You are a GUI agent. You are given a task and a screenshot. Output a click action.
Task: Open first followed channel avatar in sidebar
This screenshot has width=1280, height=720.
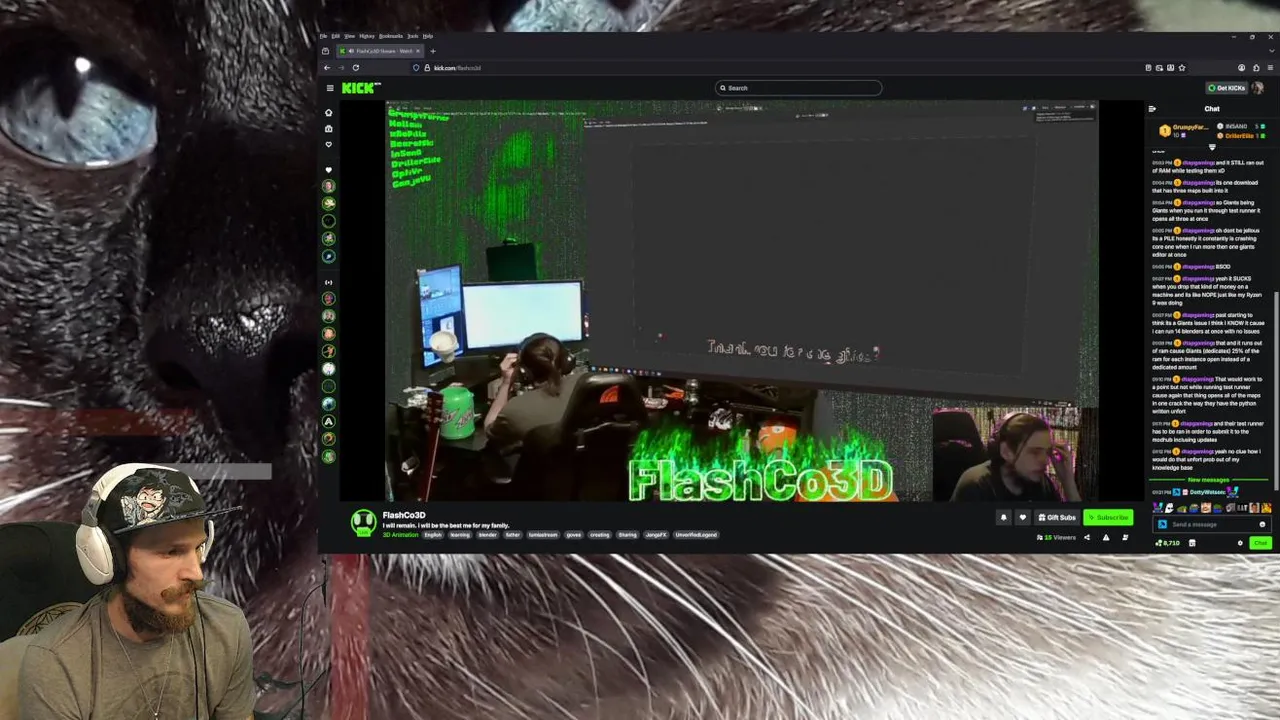(x=328, y=186)
